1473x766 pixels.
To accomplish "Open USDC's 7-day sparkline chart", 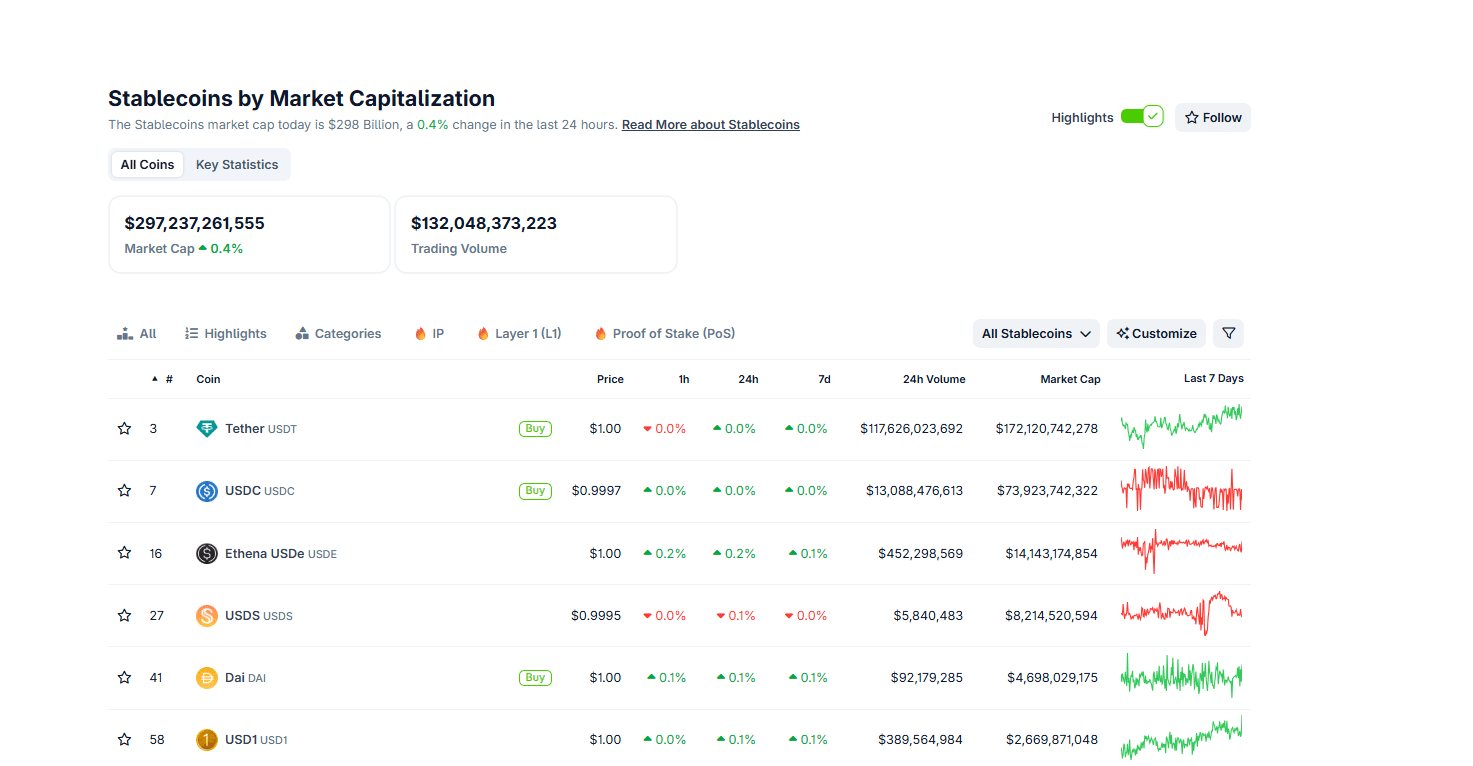I will (x=1181, y=489).
